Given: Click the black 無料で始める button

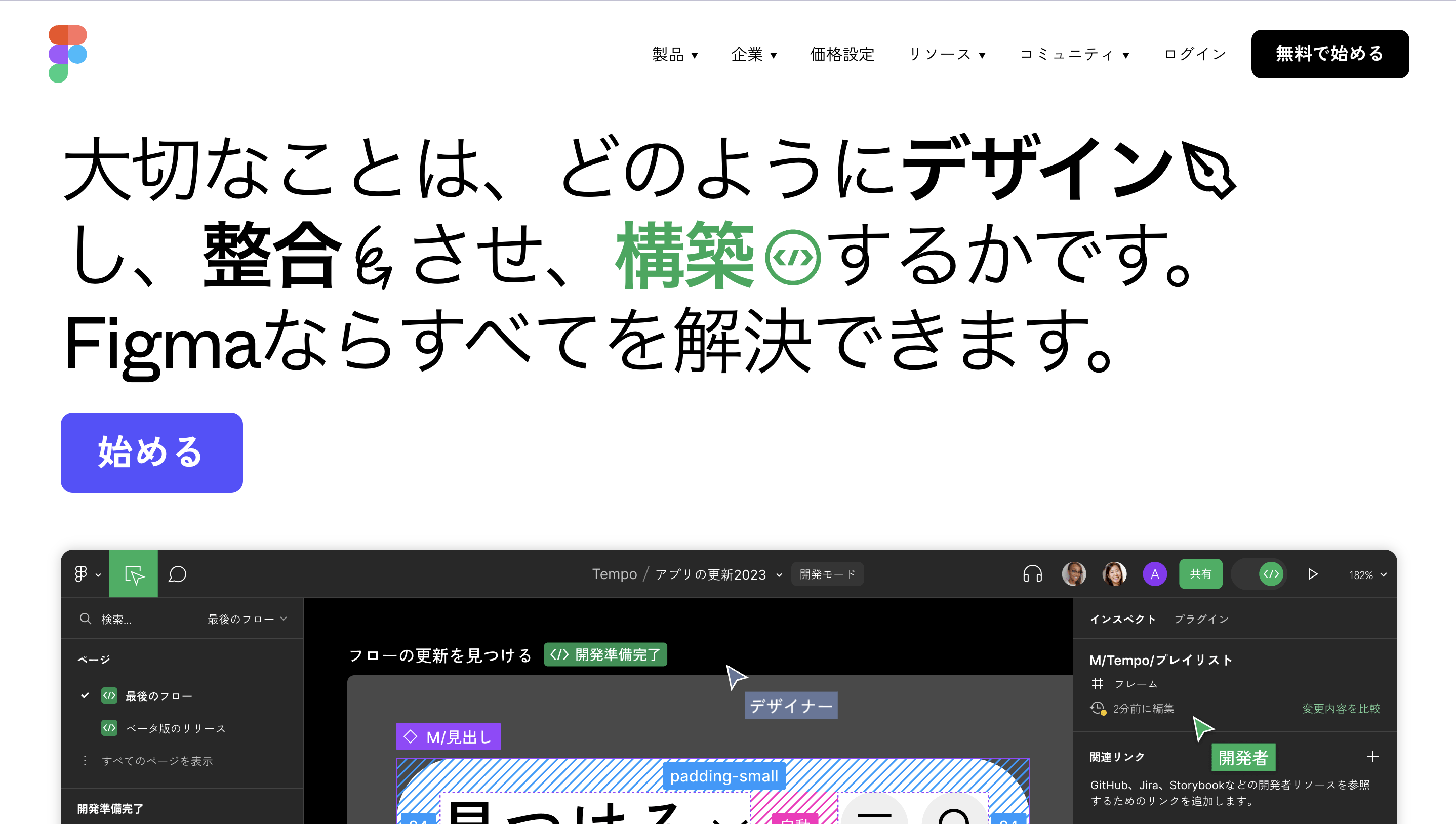Looking at the screenshot, I should (1330, 54).
